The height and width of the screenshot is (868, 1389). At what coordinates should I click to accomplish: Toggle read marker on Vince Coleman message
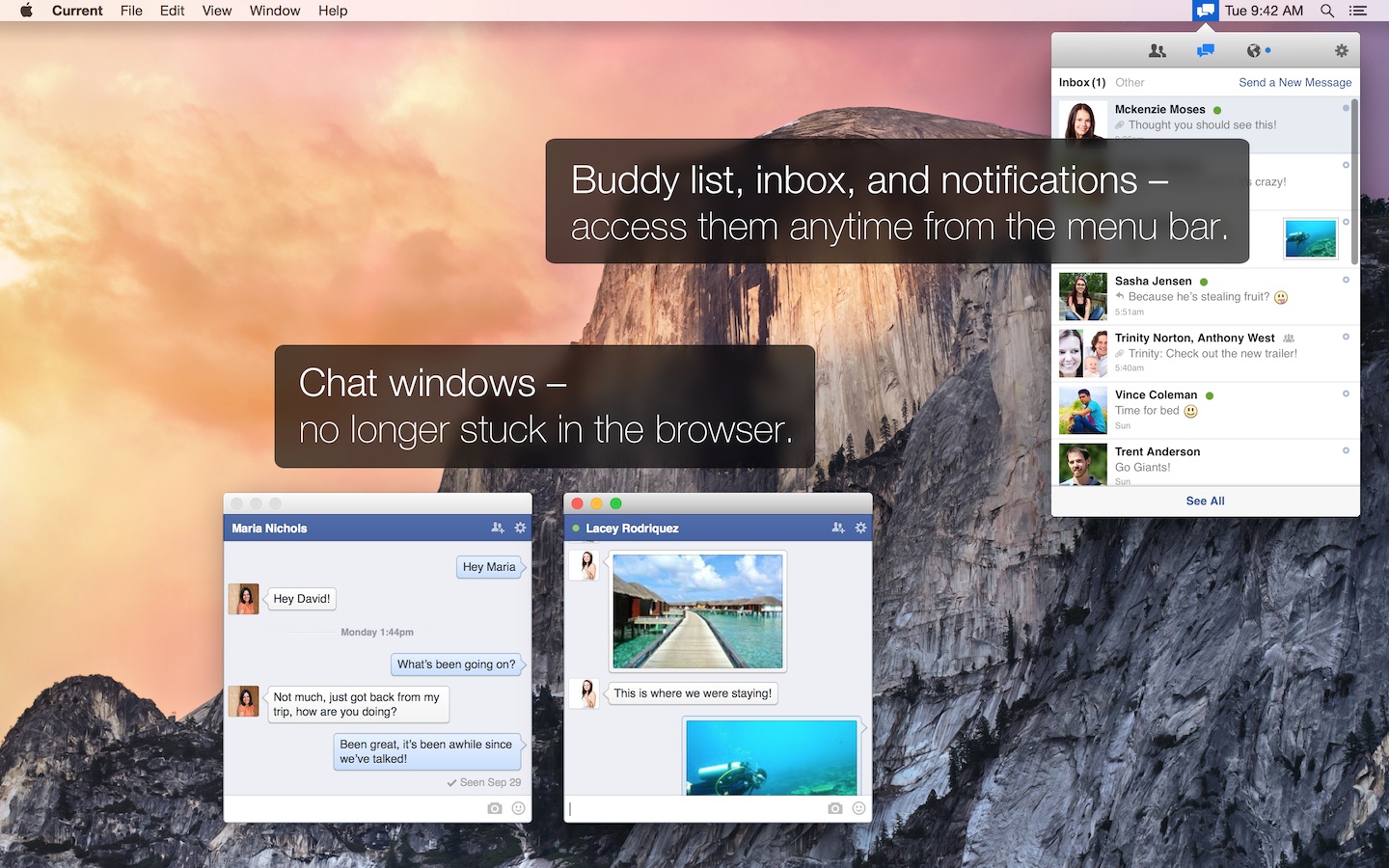(x=1346, y=393)
